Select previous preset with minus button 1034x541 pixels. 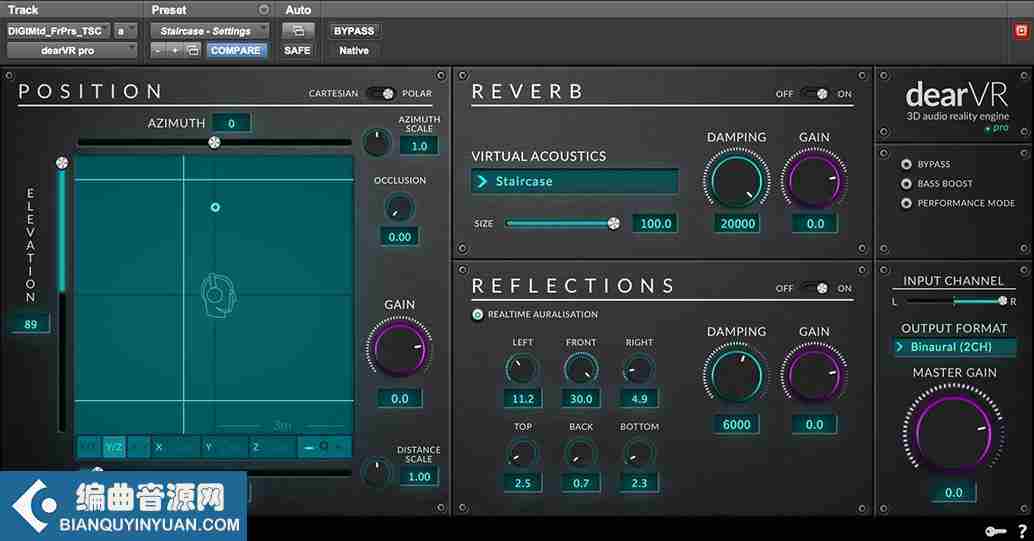click(157, 50)
